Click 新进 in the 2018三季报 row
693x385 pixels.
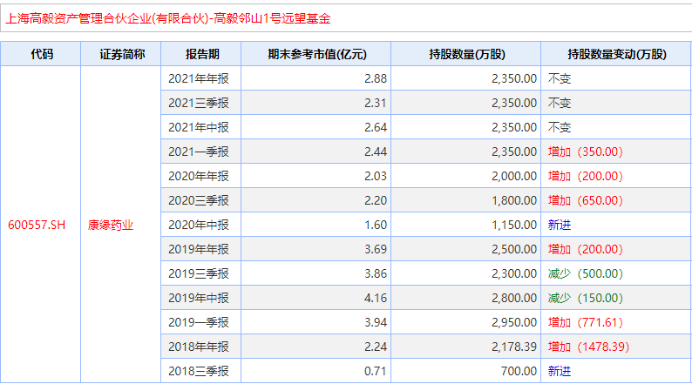[x=560, y=371]
